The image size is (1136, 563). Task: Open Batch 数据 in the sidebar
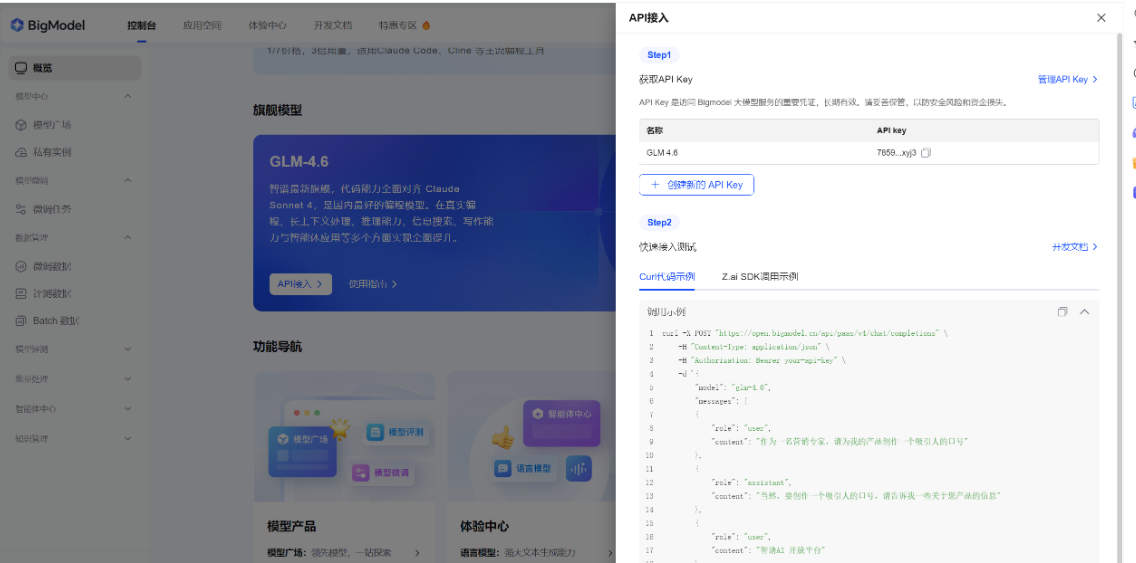[55, 321]
